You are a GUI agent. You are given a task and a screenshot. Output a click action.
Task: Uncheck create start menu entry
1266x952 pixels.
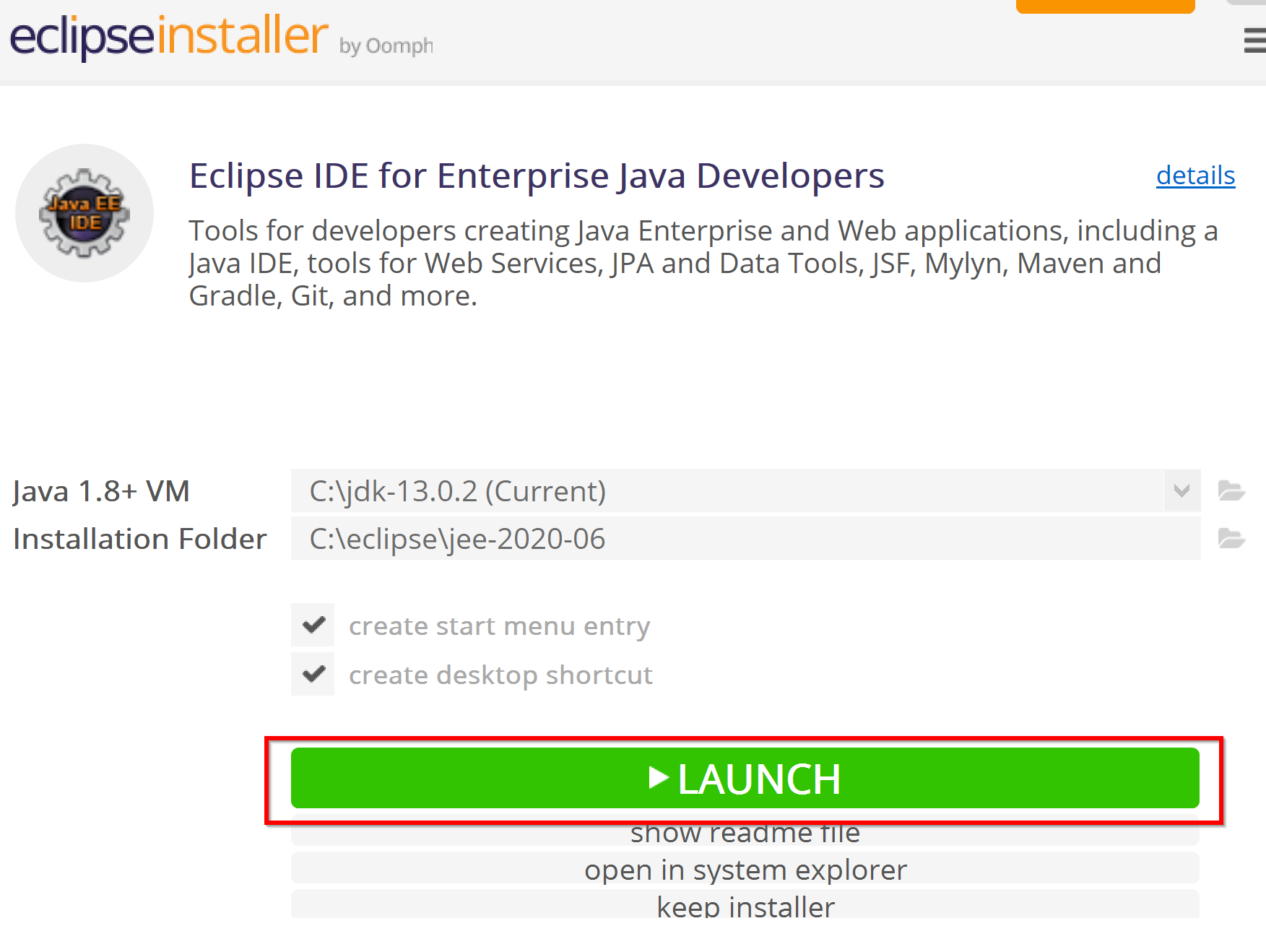click(313, 626)
